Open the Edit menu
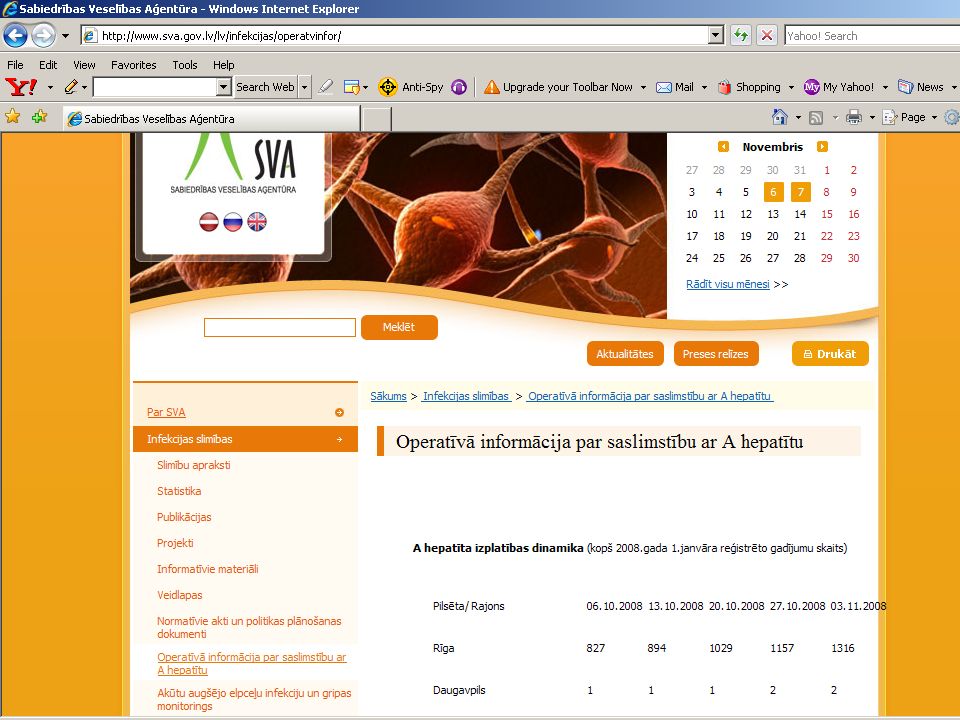960x720 pixels. [x=48, y=65]
